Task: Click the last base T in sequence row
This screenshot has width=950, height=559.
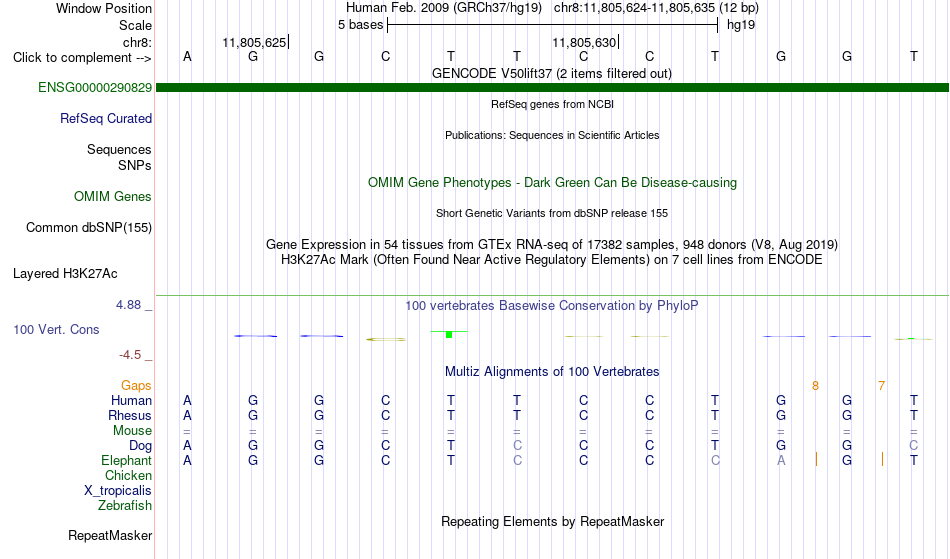Action: [x=914, y=56]
